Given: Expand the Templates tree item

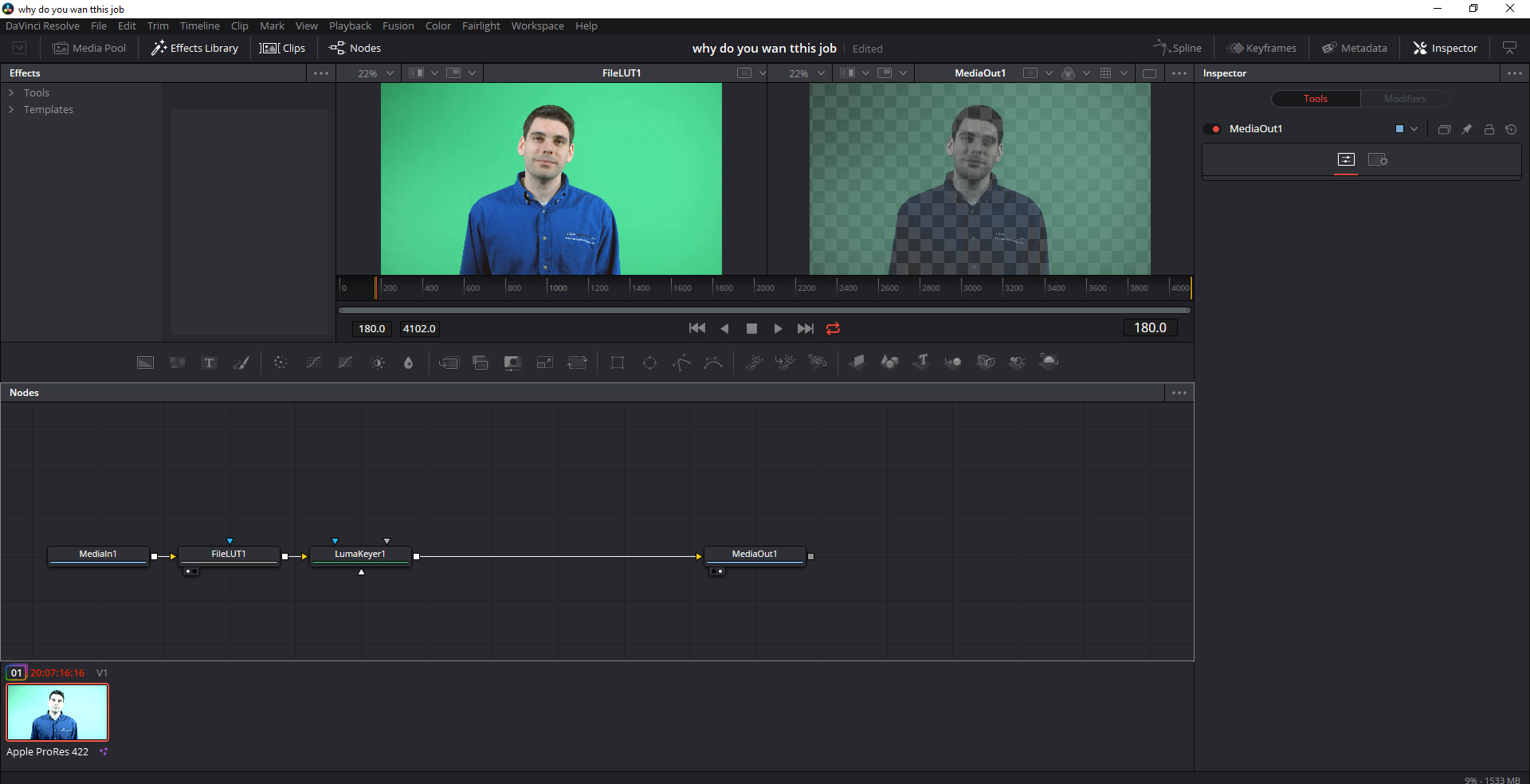Looking at the screenshot, I should [11, 110].
